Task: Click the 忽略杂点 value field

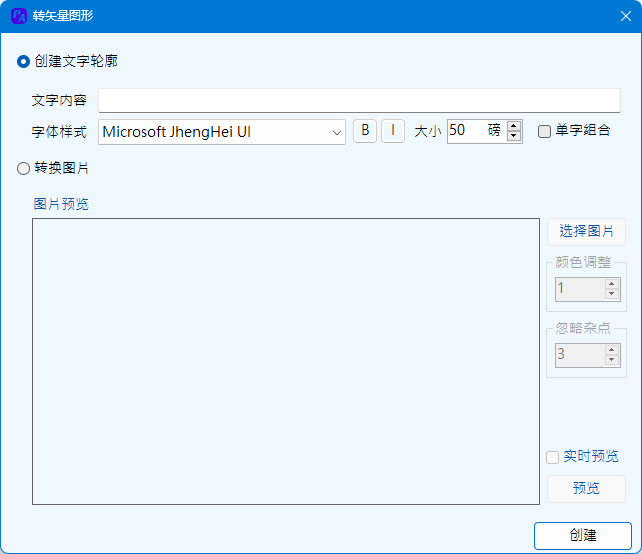Action: pyautogui.click(x=580, y=355)
